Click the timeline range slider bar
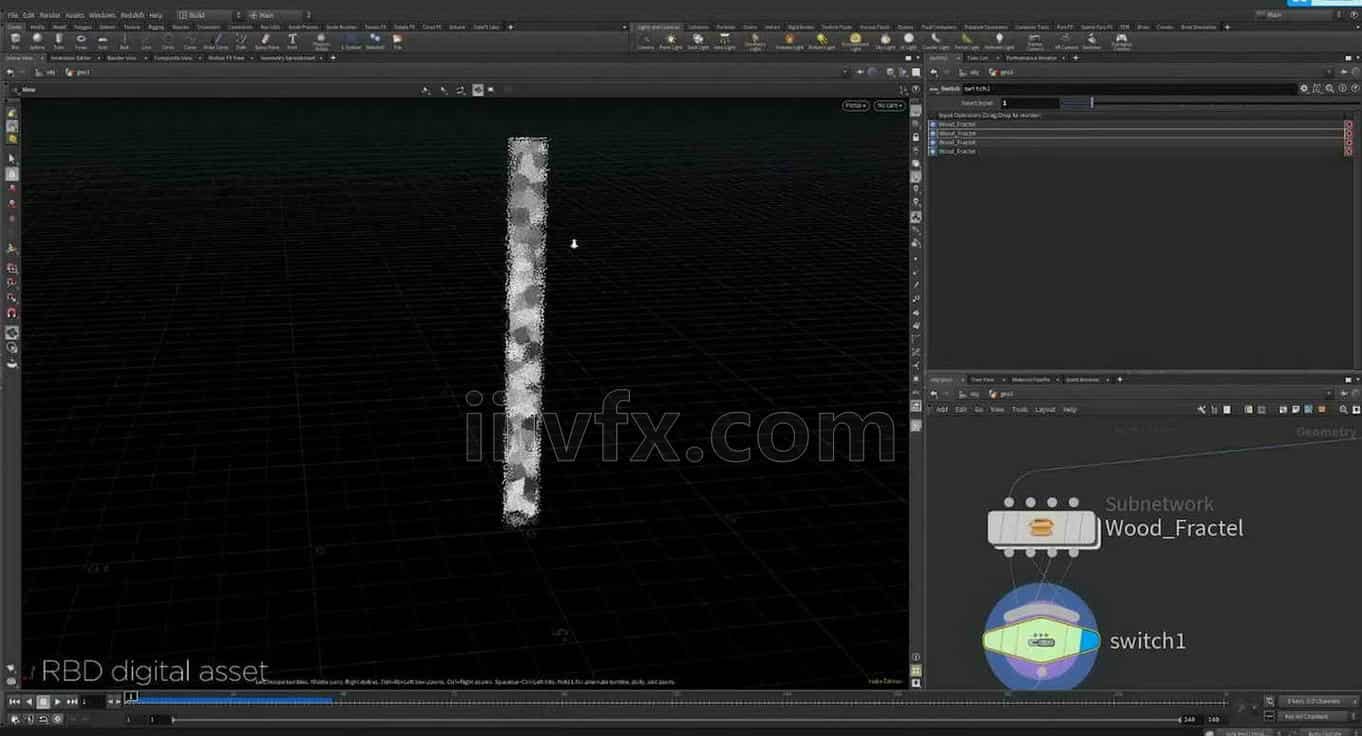 pos(677,719)
